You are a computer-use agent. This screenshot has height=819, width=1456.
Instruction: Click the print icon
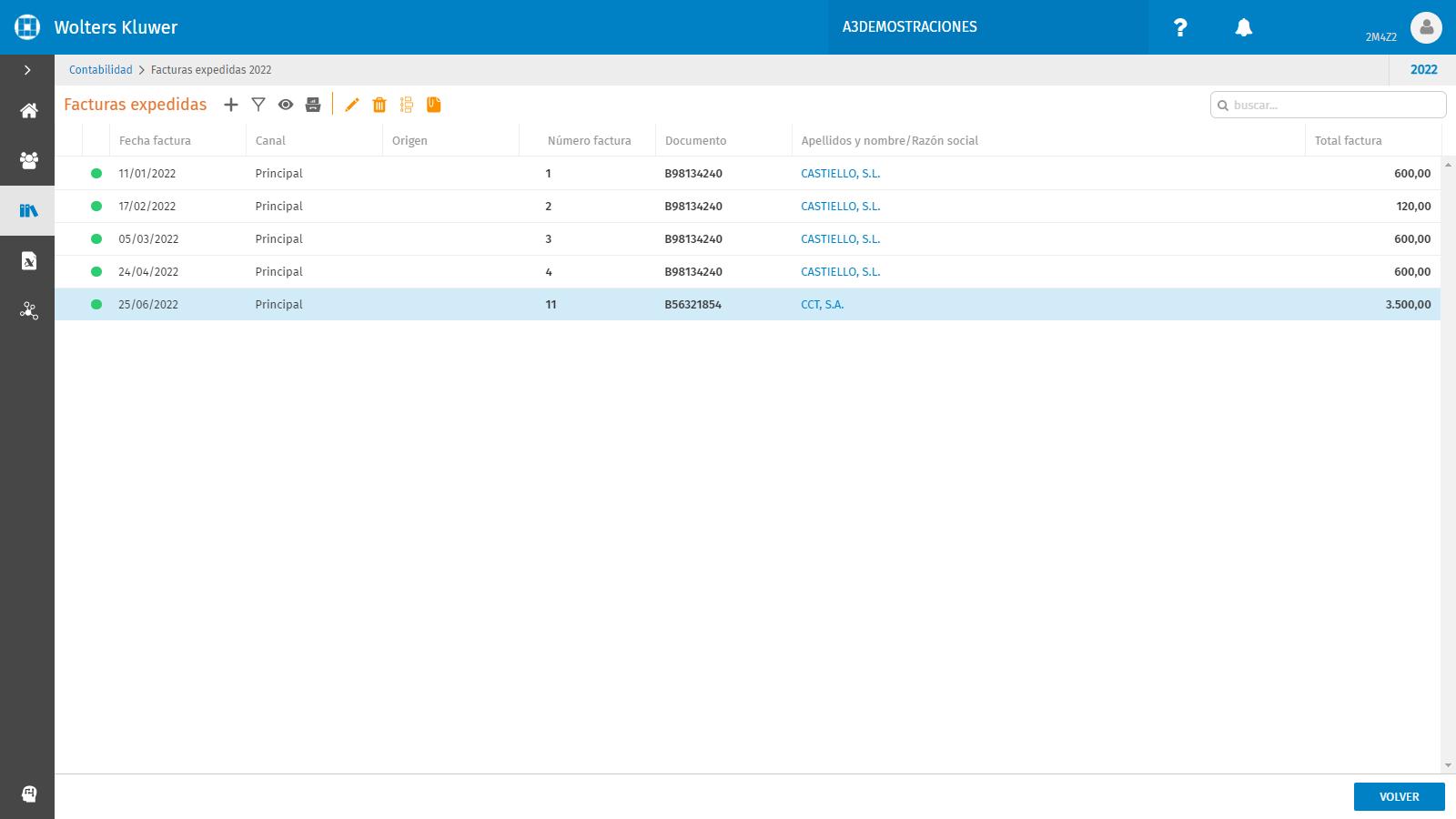313,105
